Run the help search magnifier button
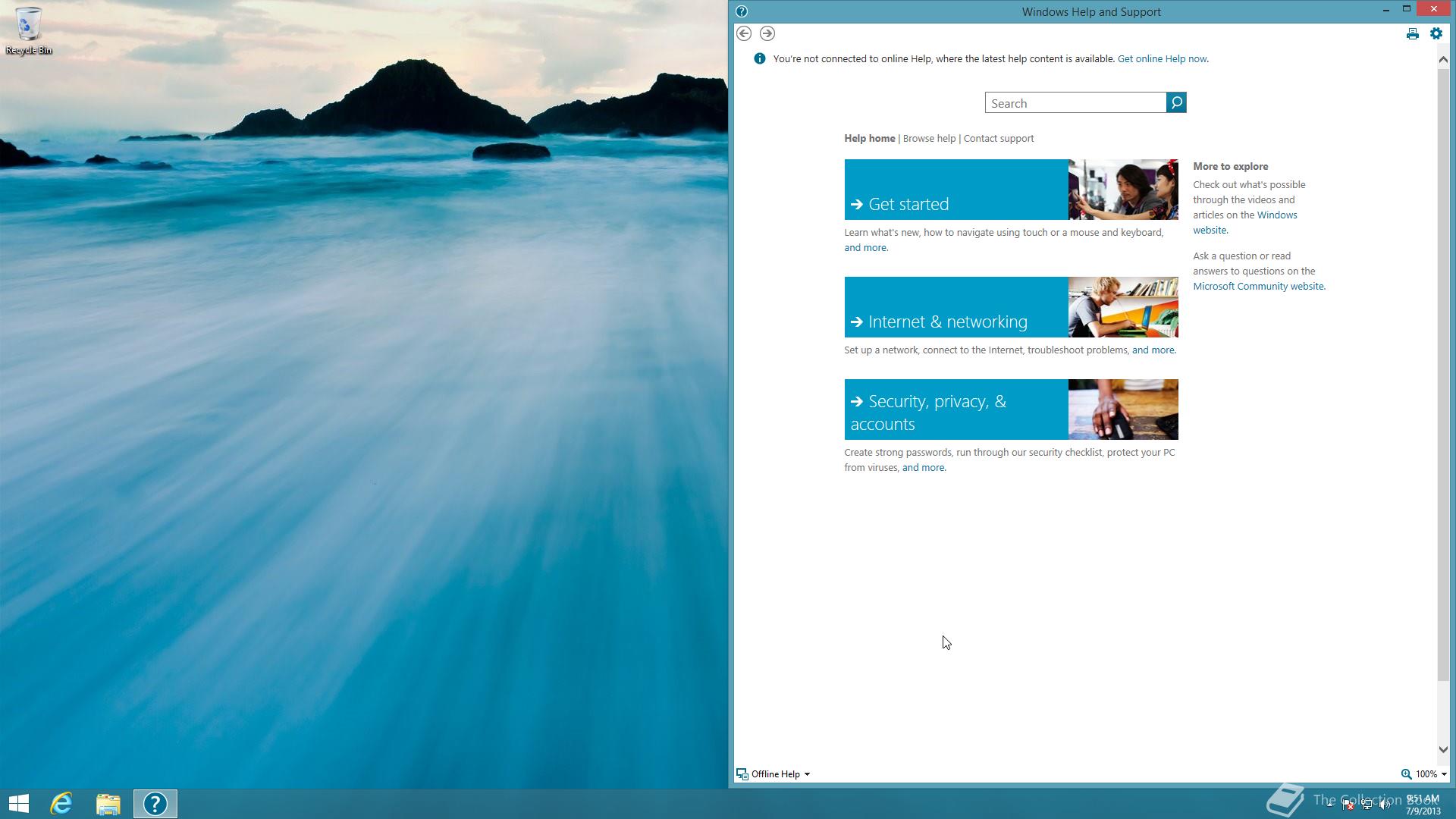This screenshot has height=819, width=1456. 1176,102
